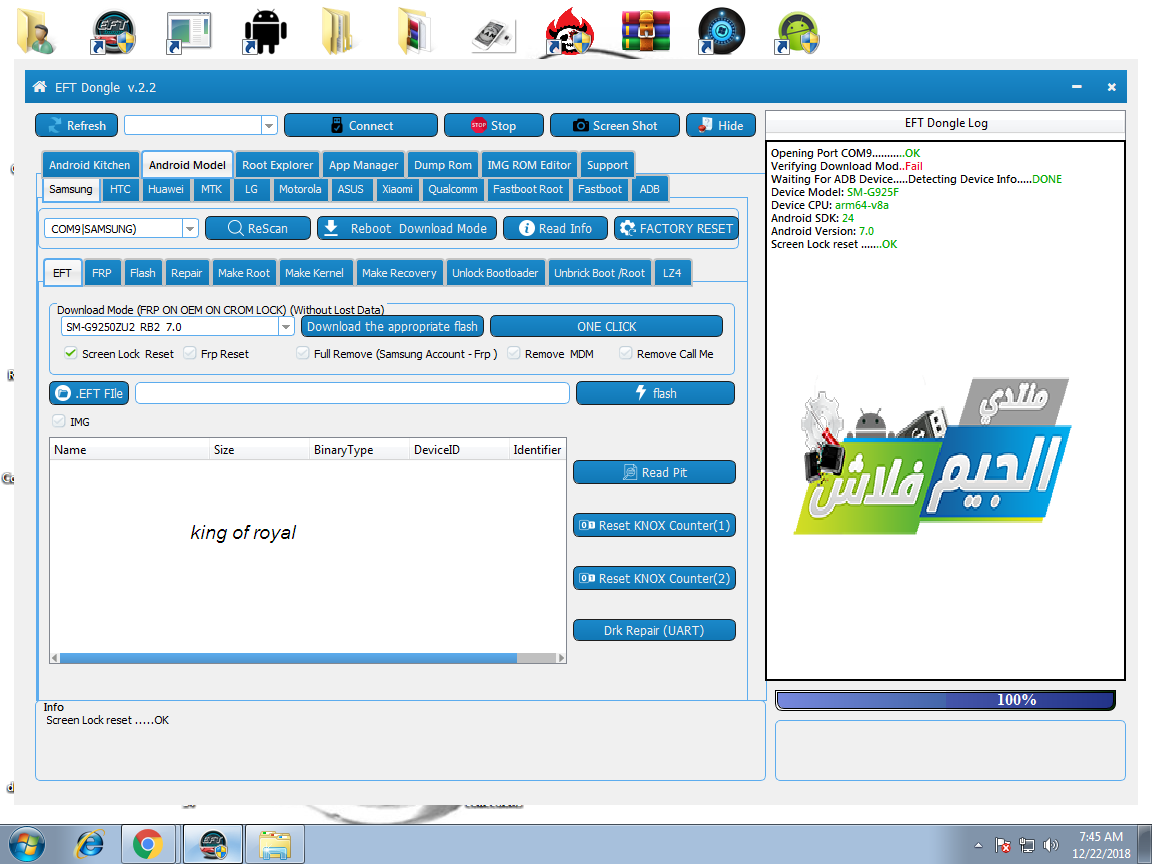The image size is (1152, 864).
Task: Click the ONE CLICK button
Action: pos(606,326)
